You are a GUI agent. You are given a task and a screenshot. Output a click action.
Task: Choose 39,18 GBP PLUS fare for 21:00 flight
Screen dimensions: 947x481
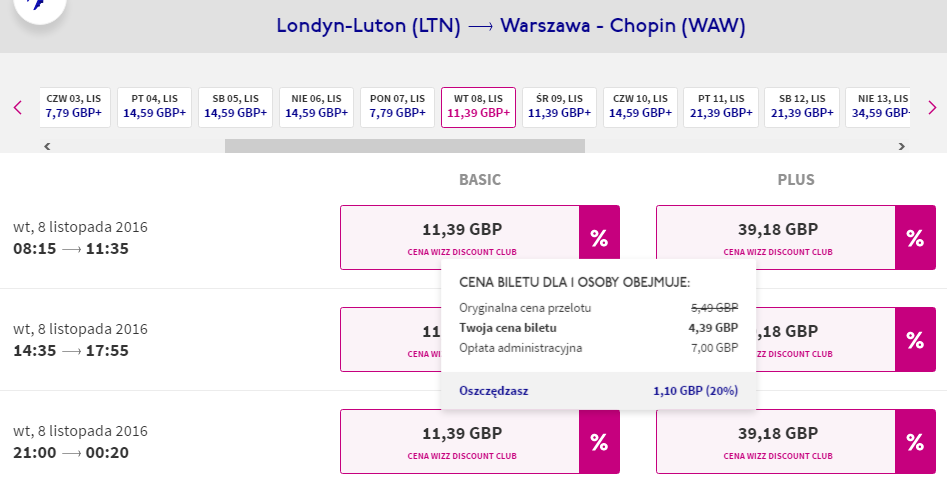click(776, 442)
